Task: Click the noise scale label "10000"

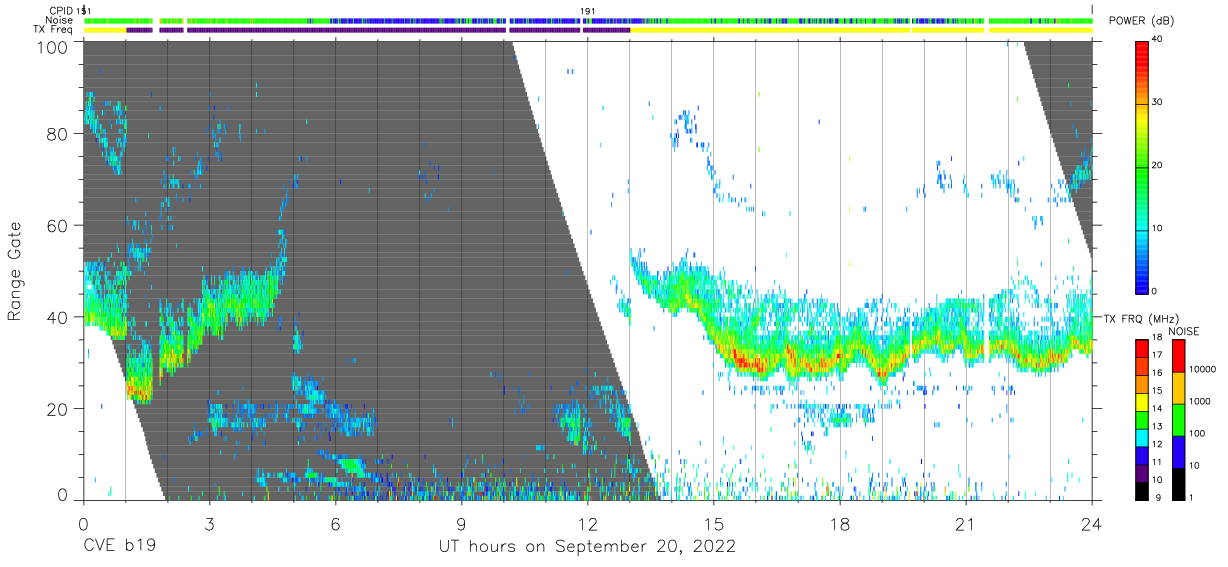Action: 1203,370
